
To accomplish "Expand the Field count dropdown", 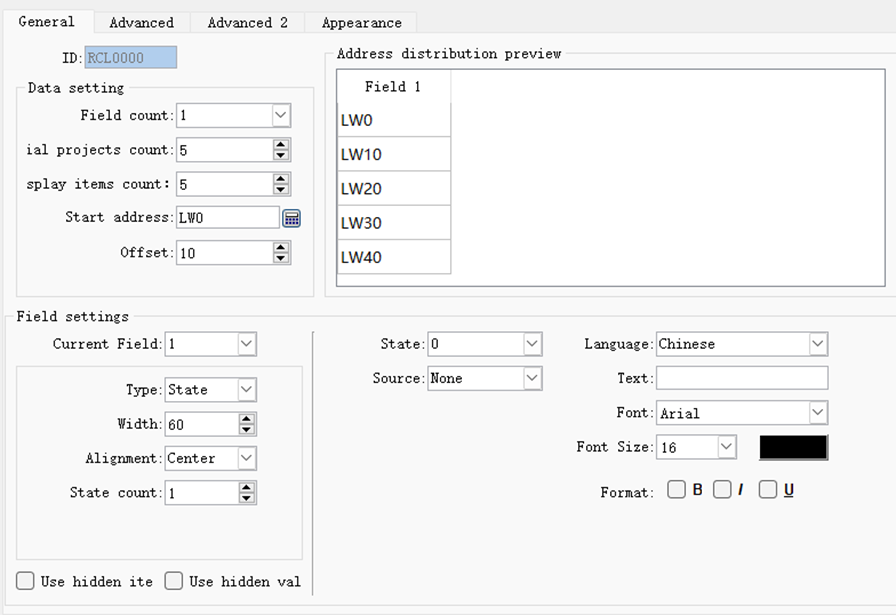I will [280, 116].
